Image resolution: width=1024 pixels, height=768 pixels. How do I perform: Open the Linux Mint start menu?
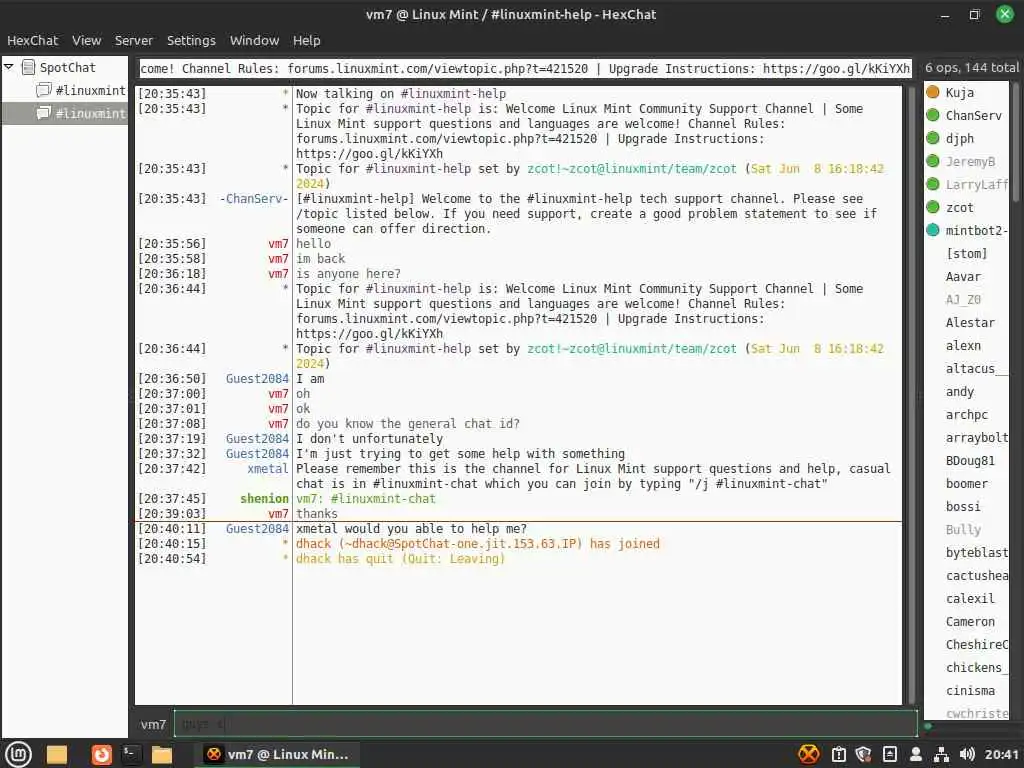[18, 754]
